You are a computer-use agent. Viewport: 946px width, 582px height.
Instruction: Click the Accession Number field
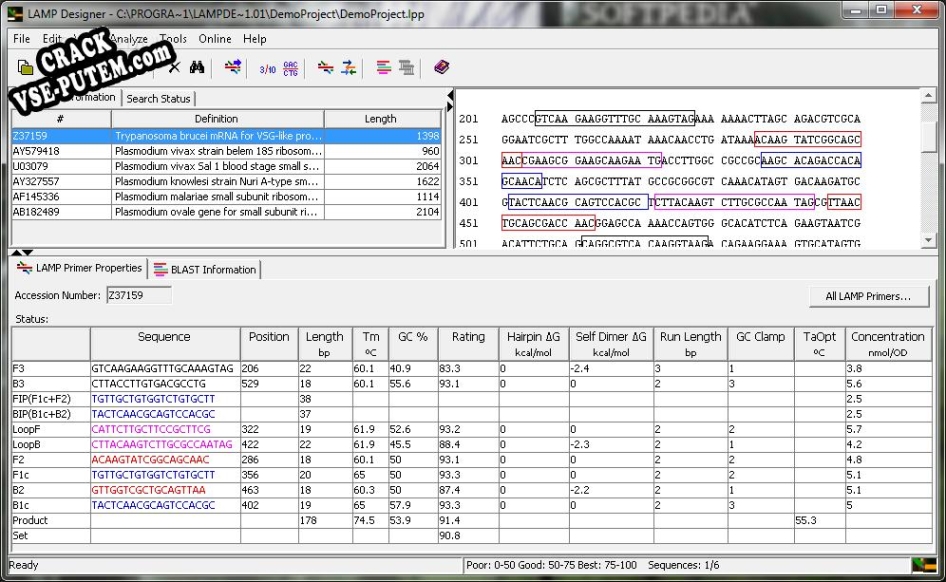click(139, 295)
